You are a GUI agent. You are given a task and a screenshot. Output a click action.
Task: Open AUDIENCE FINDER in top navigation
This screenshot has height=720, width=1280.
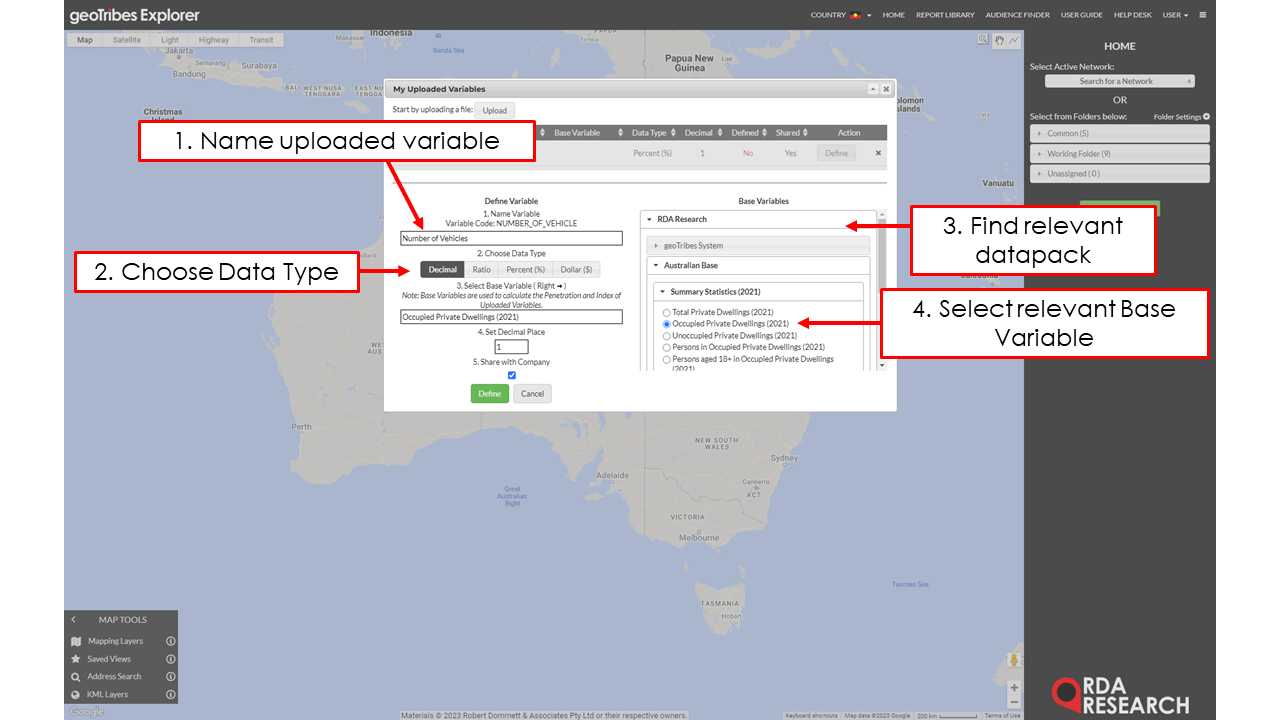pyautogui.click(x=1018, y=15)
